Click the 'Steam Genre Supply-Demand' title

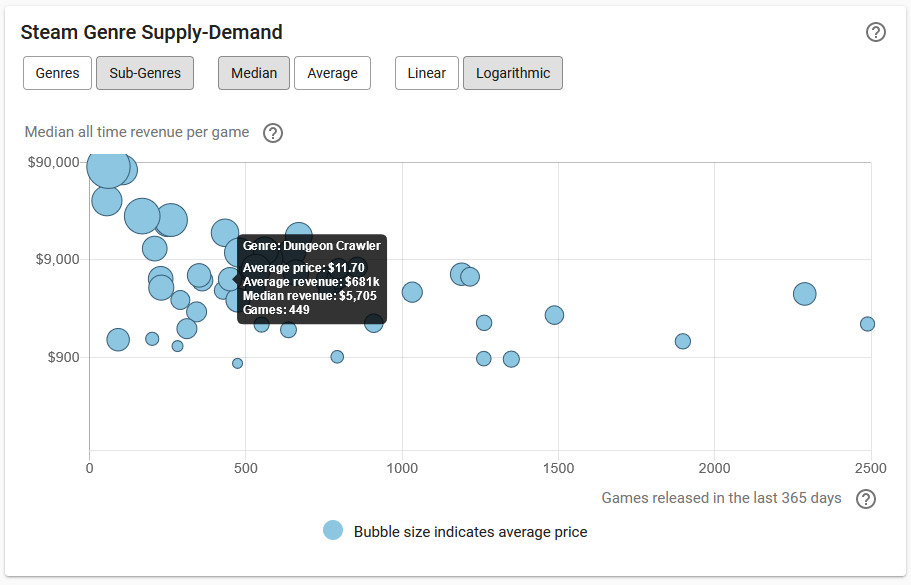[x=152, y=32]
